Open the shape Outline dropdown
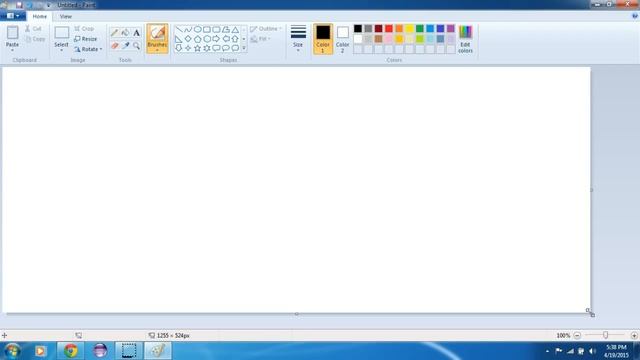The width and height of the screenshot is (640, 360). [266, 29]
